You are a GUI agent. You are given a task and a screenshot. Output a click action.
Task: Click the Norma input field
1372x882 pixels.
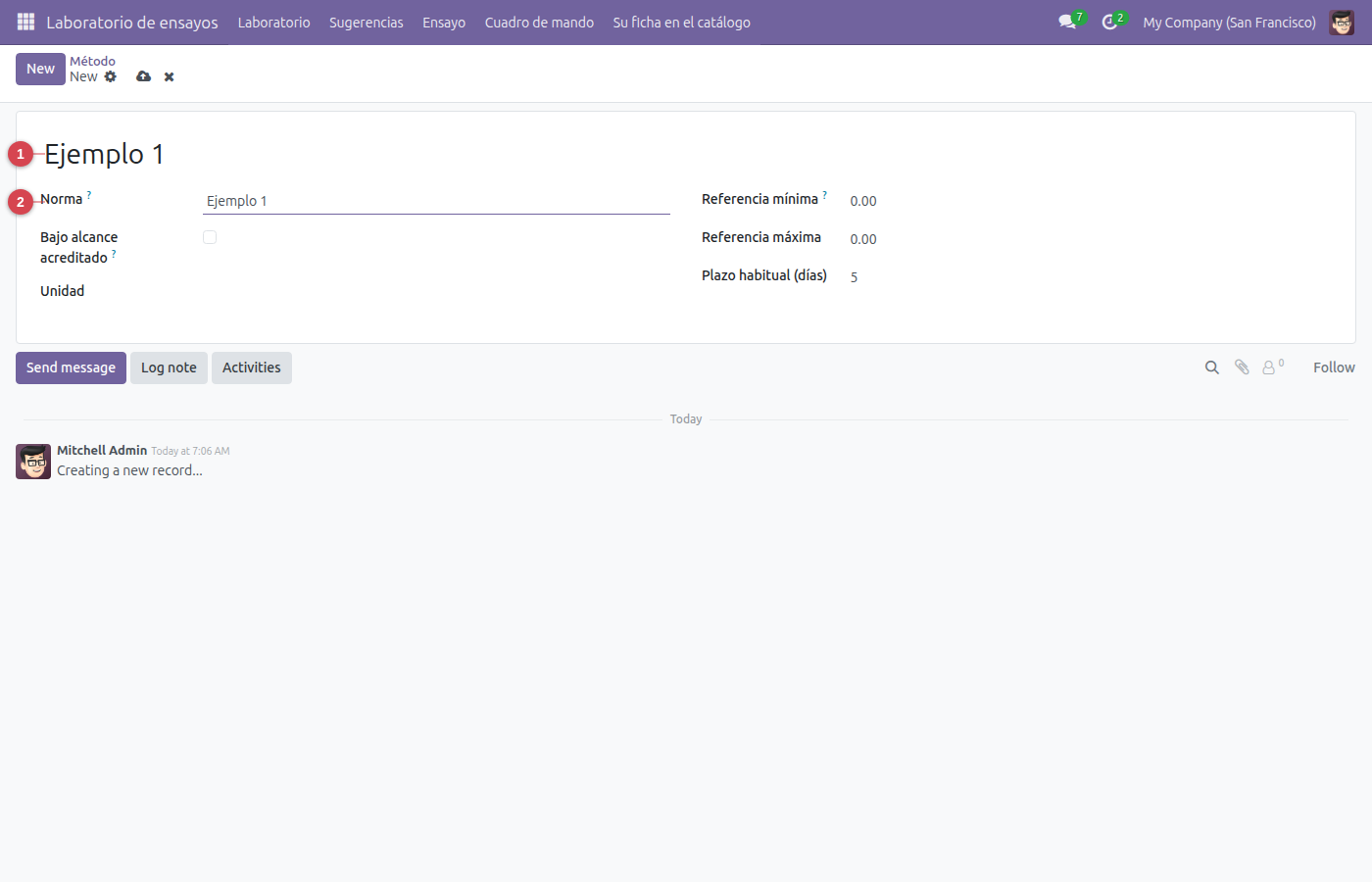click(x=436, y=201)
